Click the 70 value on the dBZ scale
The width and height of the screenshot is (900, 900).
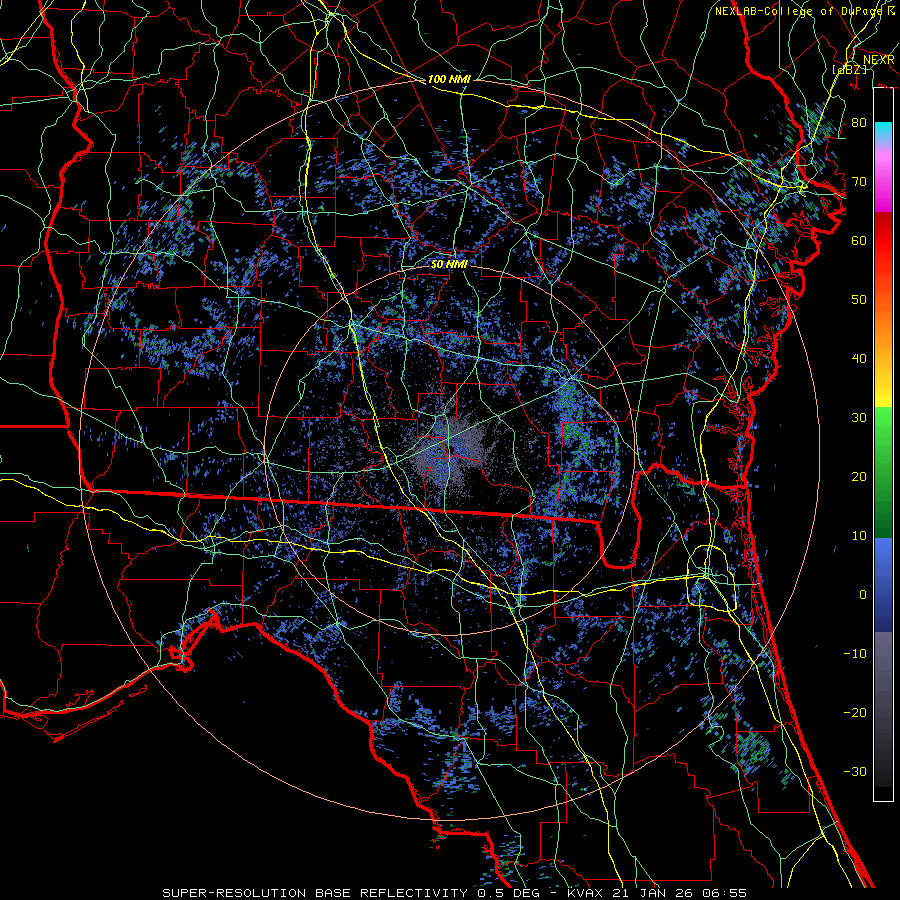tap(859, 181)
